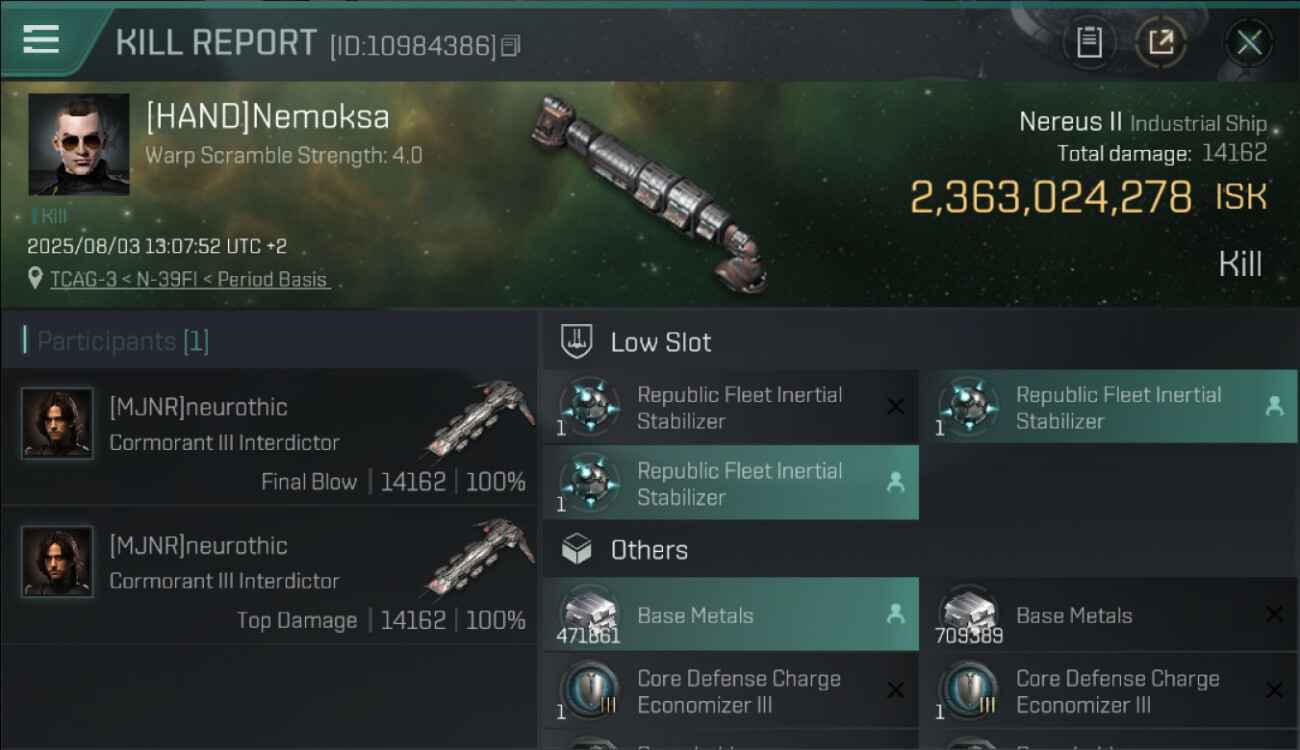Close the kill report window
Viewport: 1300px width, 750px height.
[1248, 42]
